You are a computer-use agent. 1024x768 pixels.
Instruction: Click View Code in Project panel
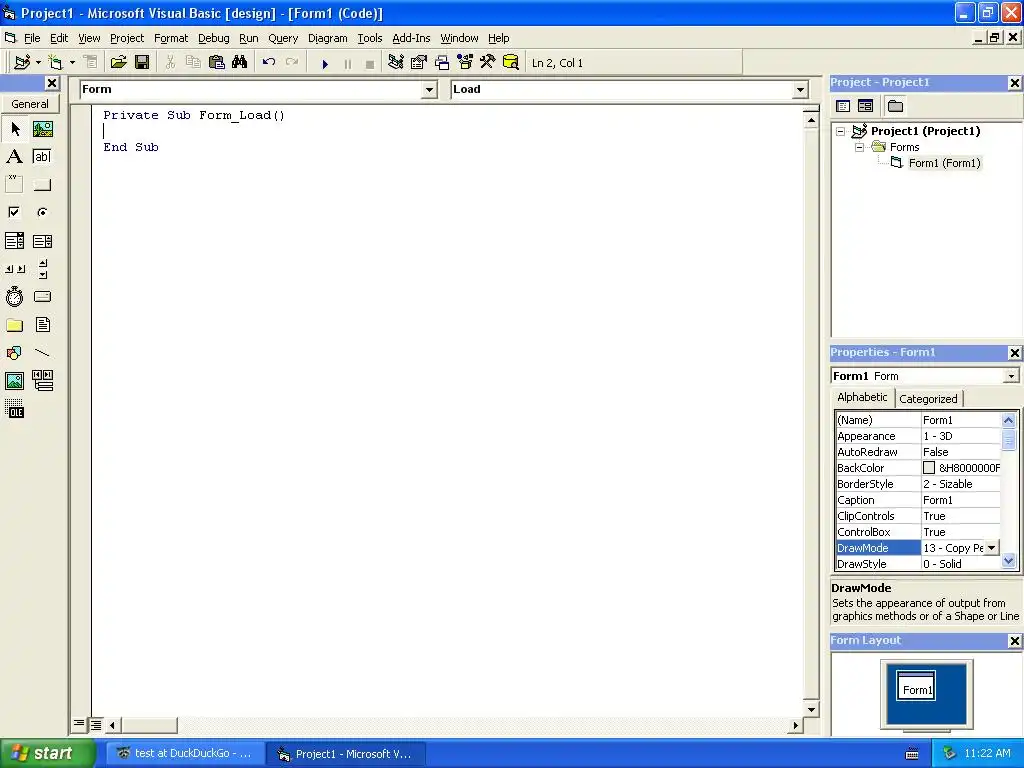coord(843,106)
